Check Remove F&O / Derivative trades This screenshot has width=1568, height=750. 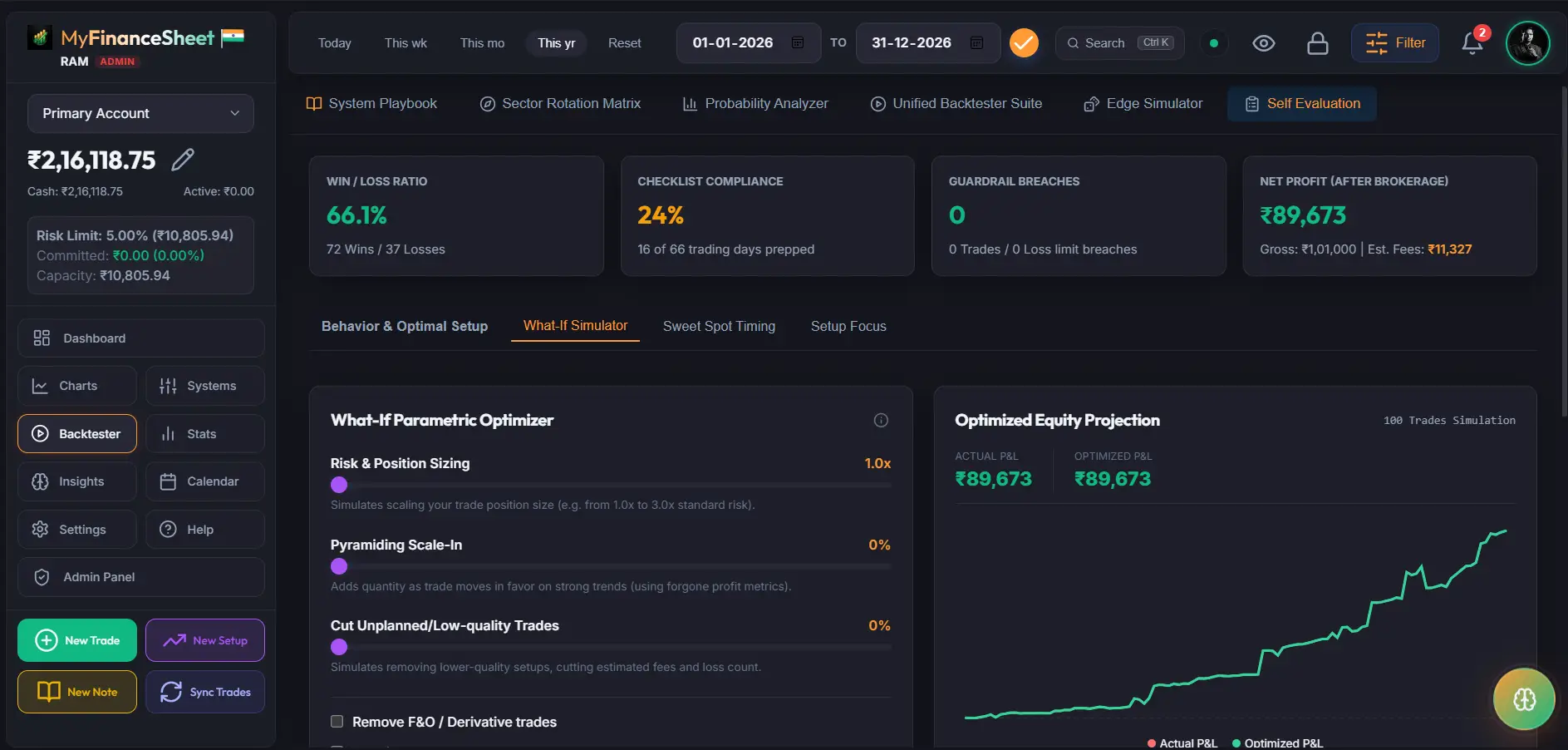337,722
